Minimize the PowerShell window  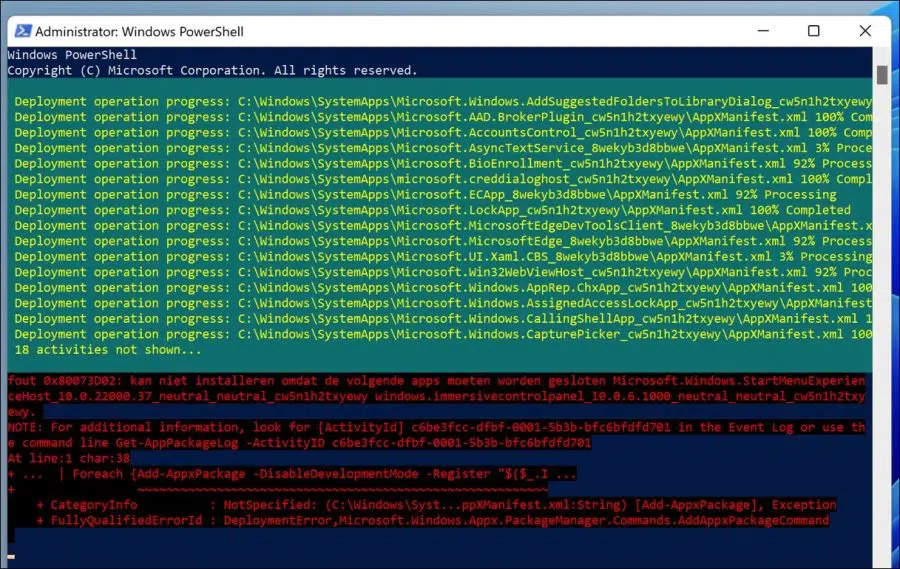click(763, 31)
